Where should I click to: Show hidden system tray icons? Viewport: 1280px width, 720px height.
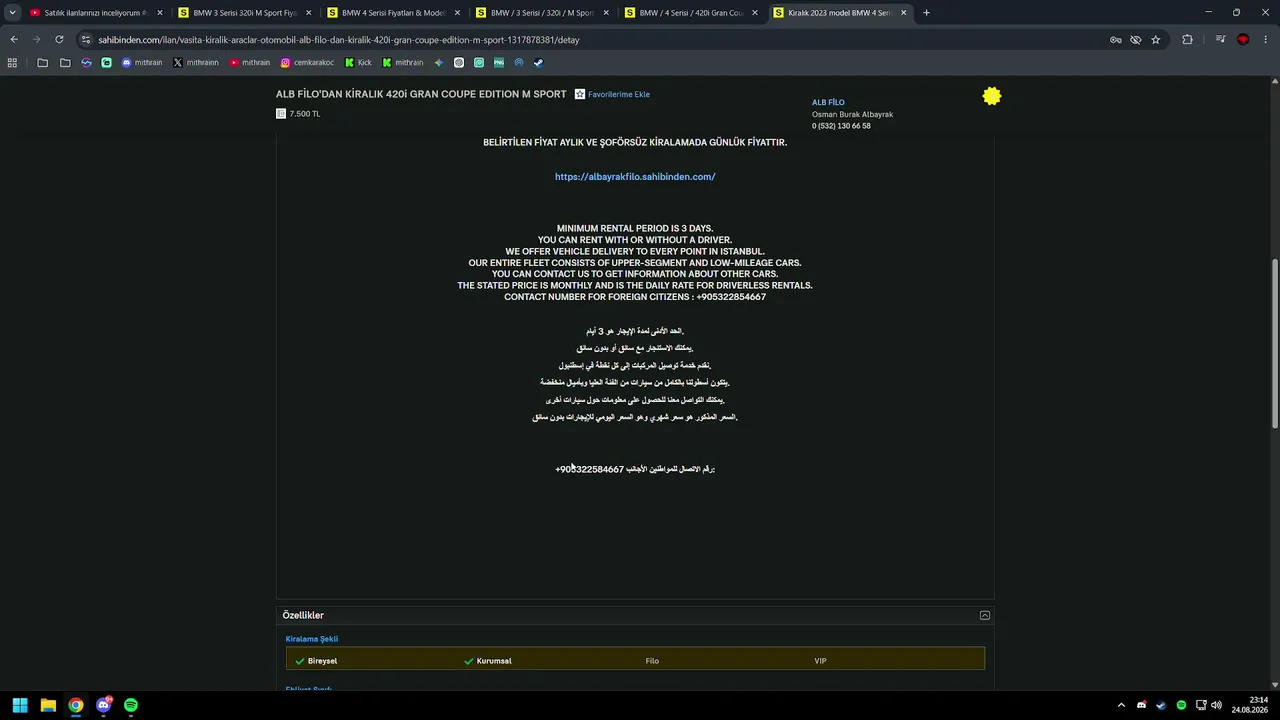pyautogui.click(x=1121, y=705)
